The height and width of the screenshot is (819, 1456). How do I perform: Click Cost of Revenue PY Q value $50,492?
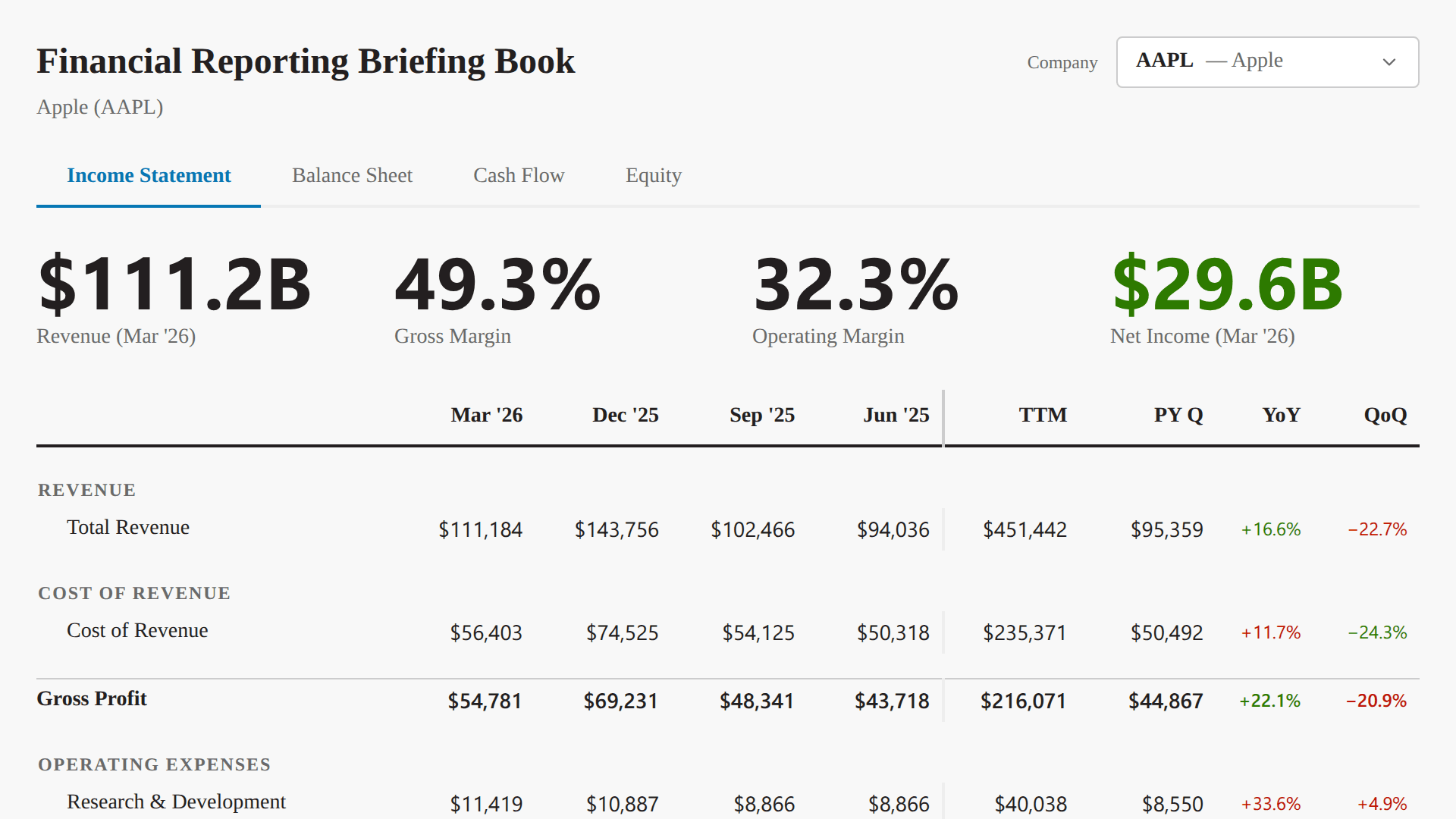click(x=1166, y=632)
